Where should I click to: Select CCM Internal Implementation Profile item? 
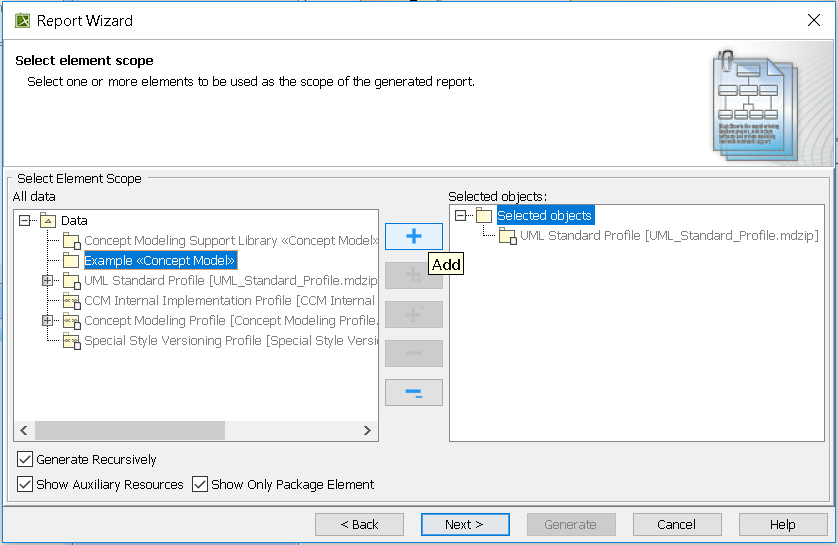(x=229, y=301)
